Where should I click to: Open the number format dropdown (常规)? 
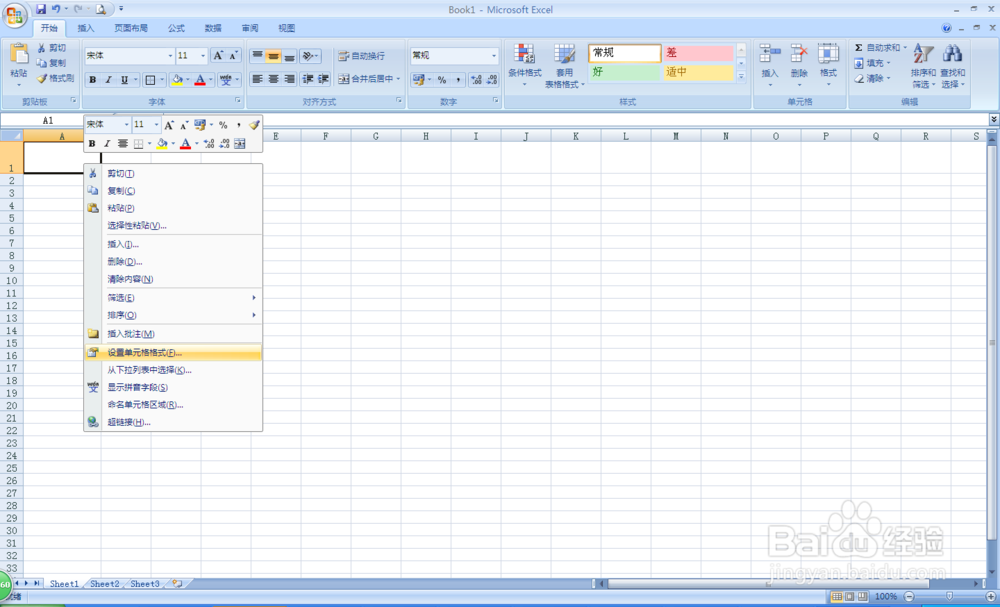(x=494, y=55)
